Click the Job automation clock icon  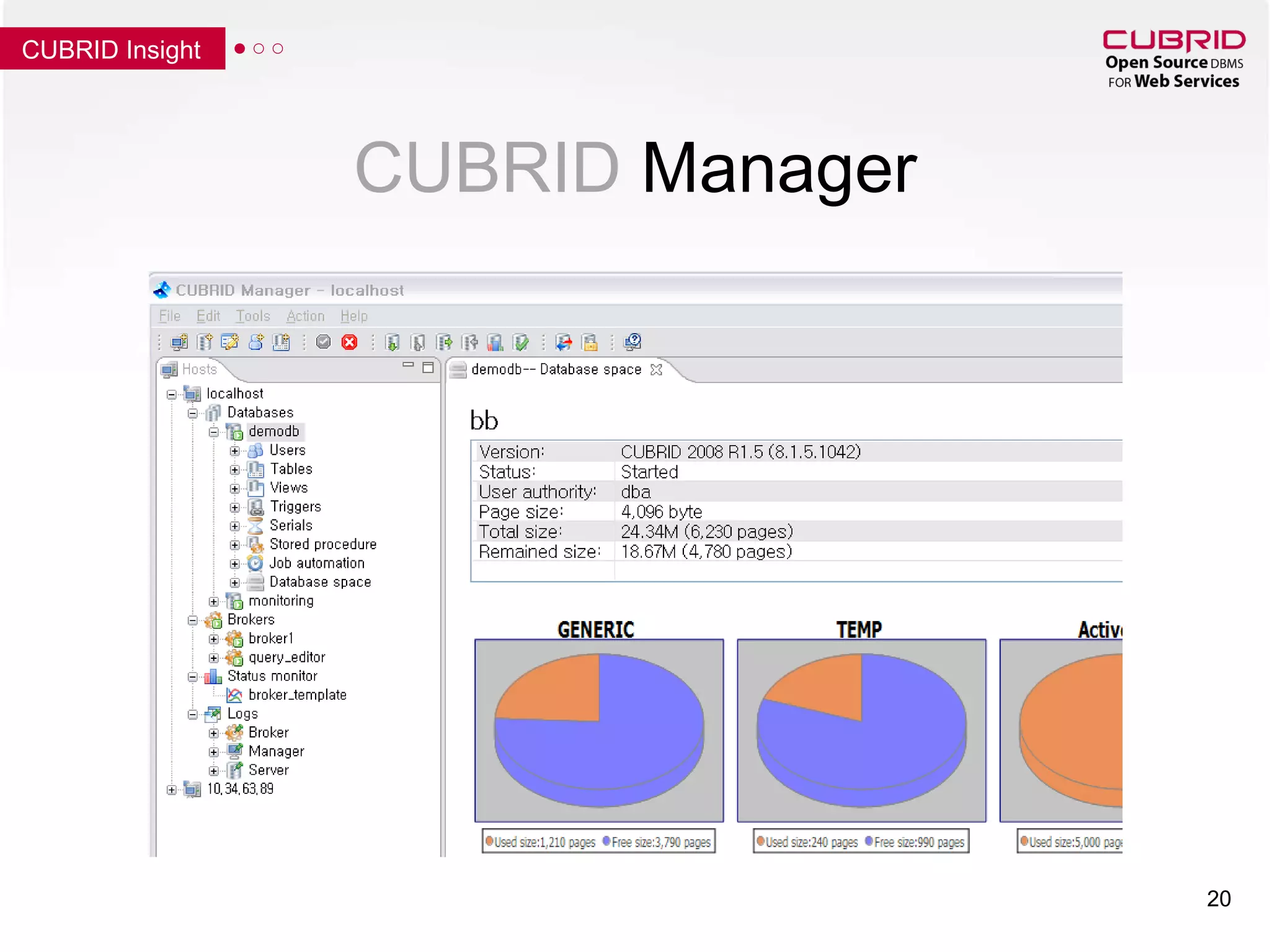coord(255,563)
